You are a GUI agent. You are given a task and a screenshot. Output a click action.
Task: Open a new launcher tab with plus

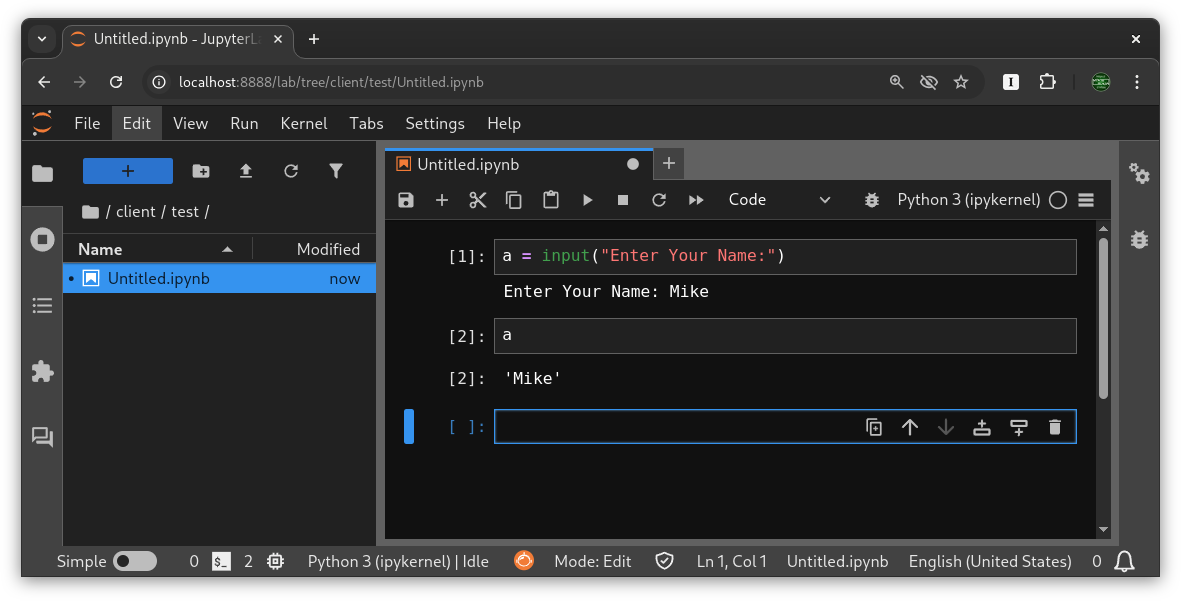(x=669, y=163)
